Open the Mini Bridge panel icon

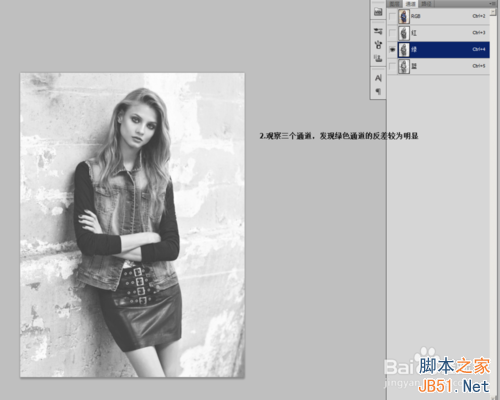tap(378, 12)
